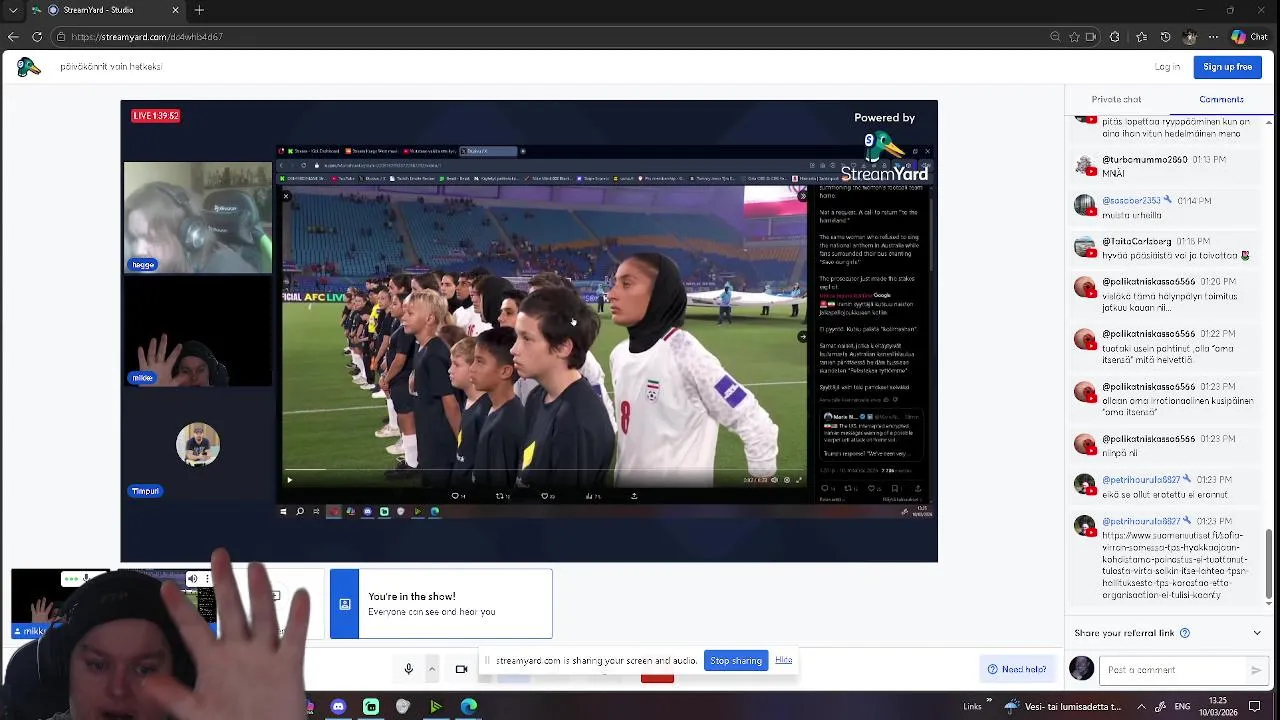
Task: Click hagge's camera thumbnail in the stream
Action: (197, 217)
